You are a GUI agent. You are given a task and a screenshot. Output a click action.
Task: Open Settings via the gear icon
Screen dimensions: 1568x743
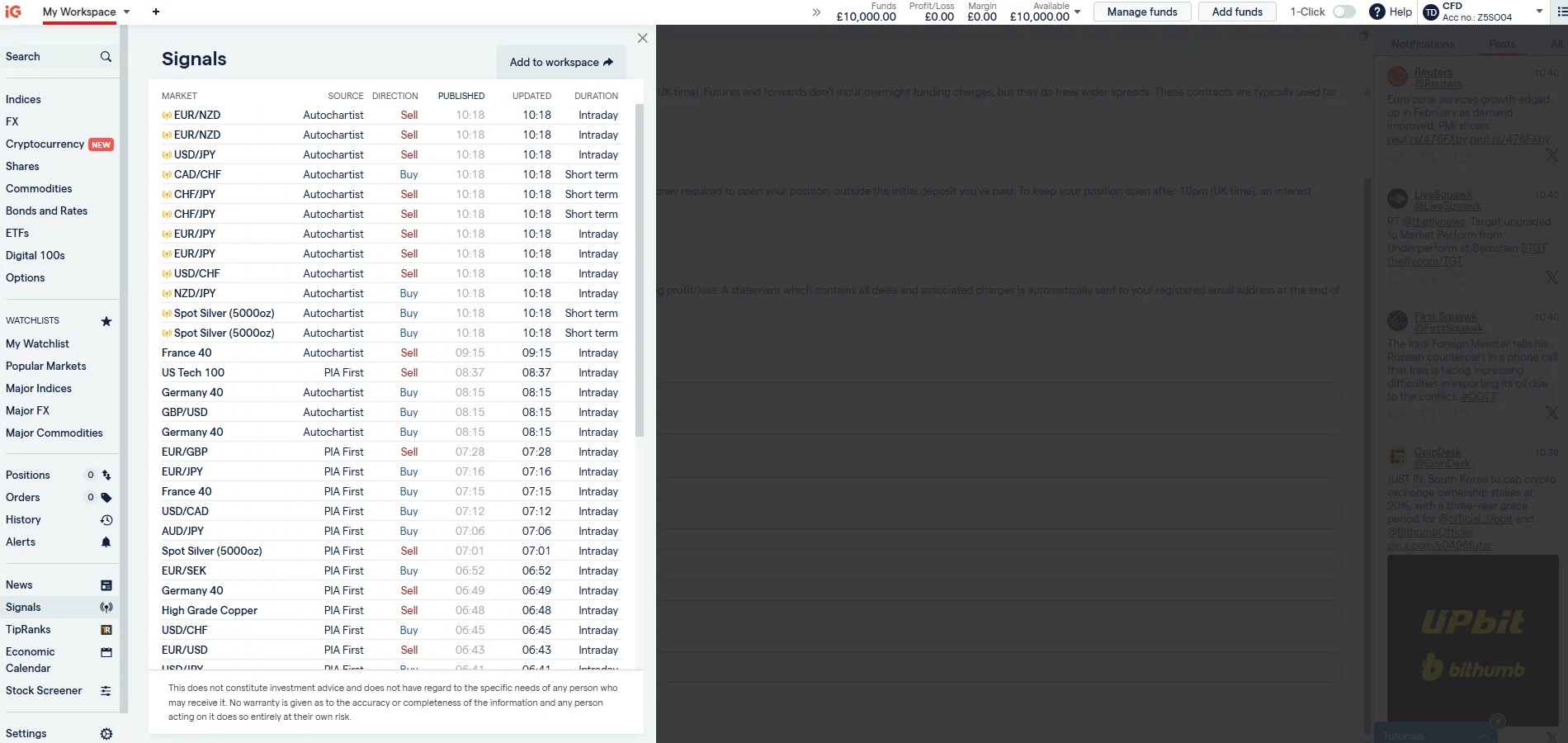pyautogui.click(x=106, y=733)
